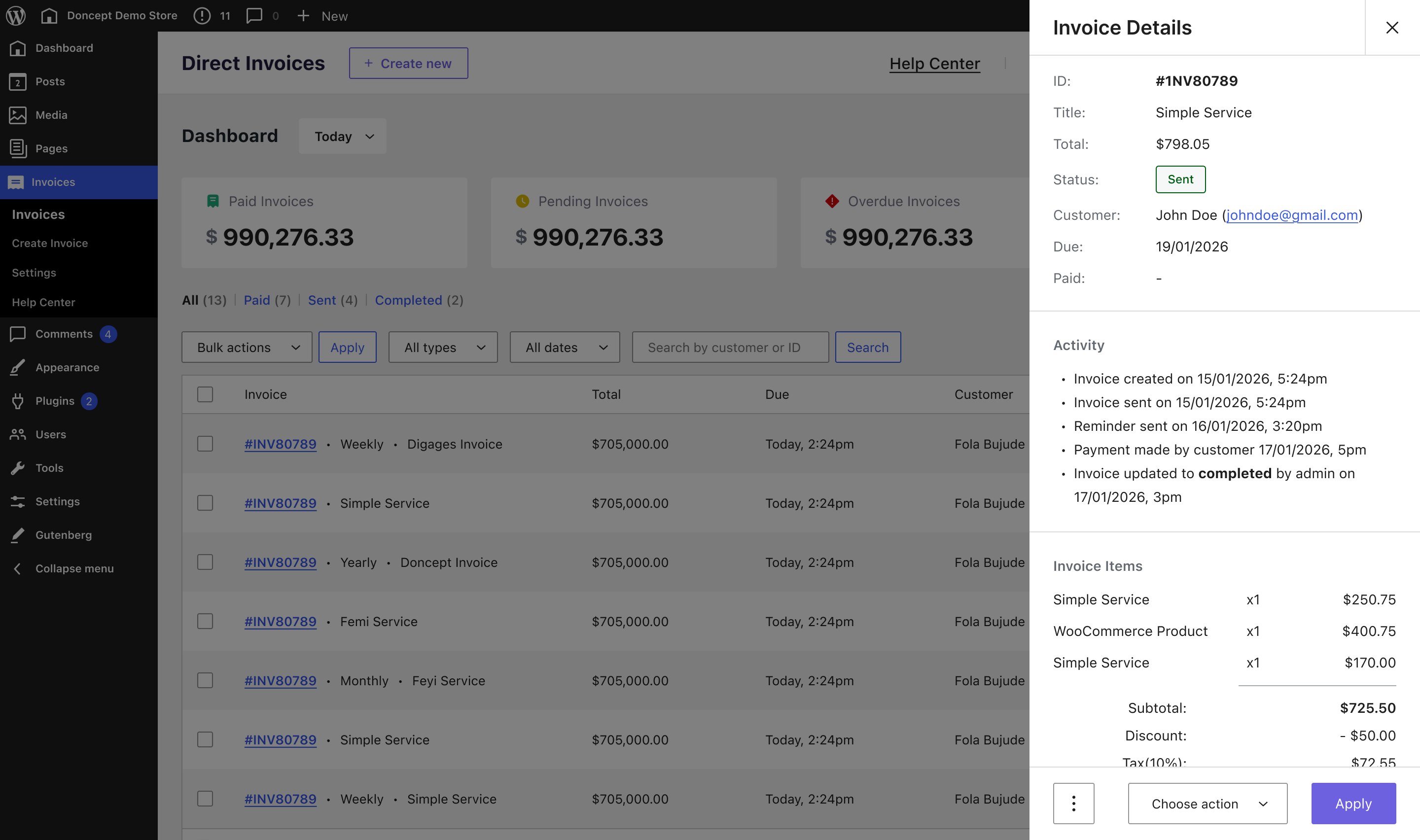Click the Create new button
1420x840 pixels.
click(x=409, y=64)
